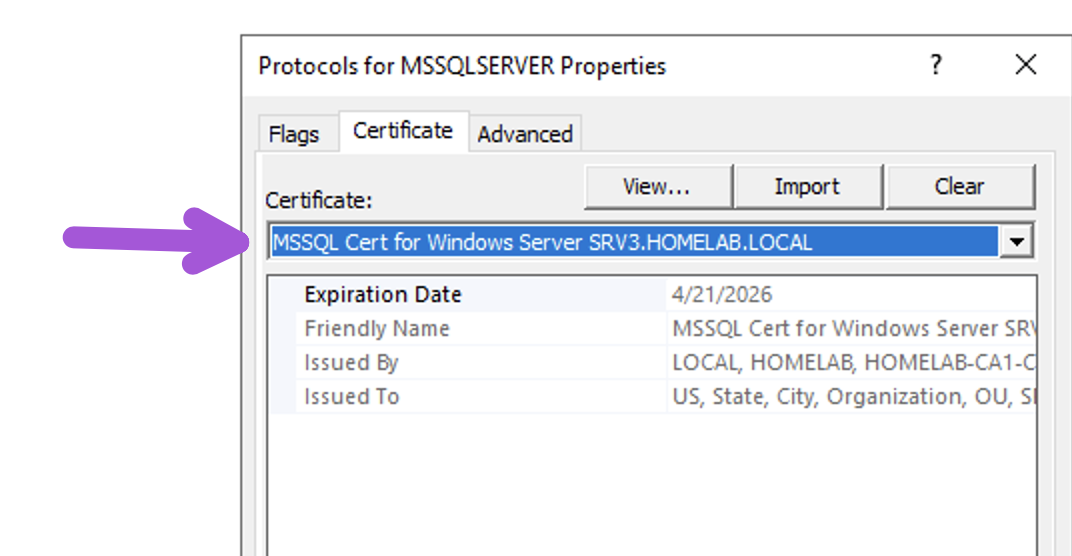Select the Expiration Date property row

(x=652, y=295)
